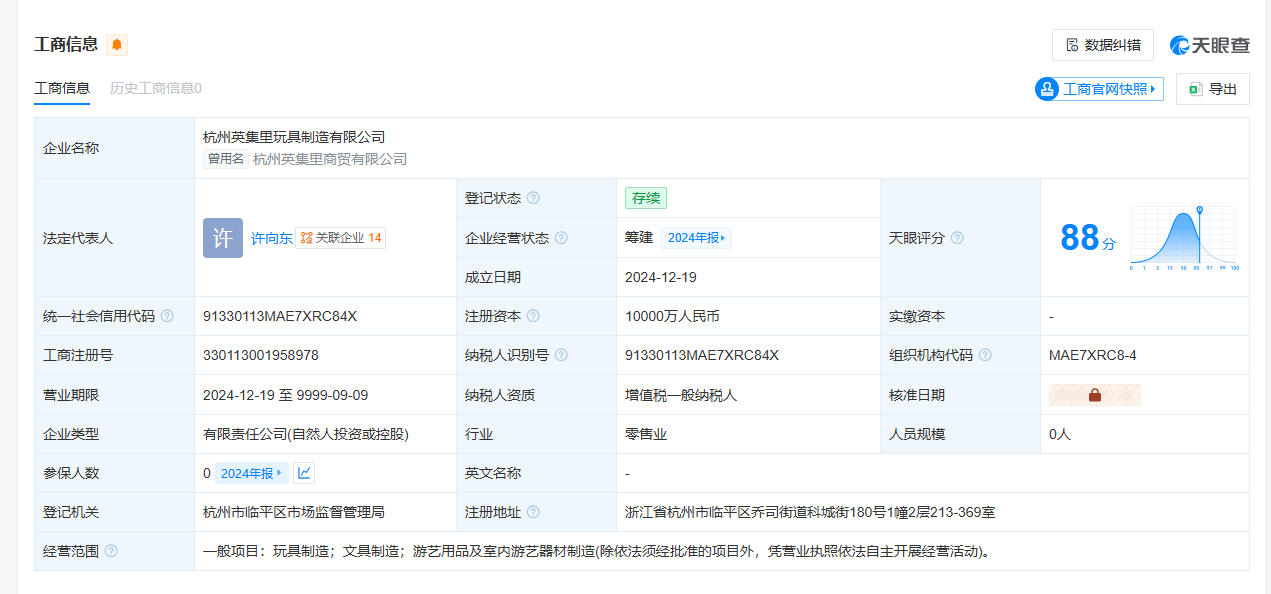Click the 工商信息 section heading
This screenshot has width=1271, height=594.
coord(66,45)
